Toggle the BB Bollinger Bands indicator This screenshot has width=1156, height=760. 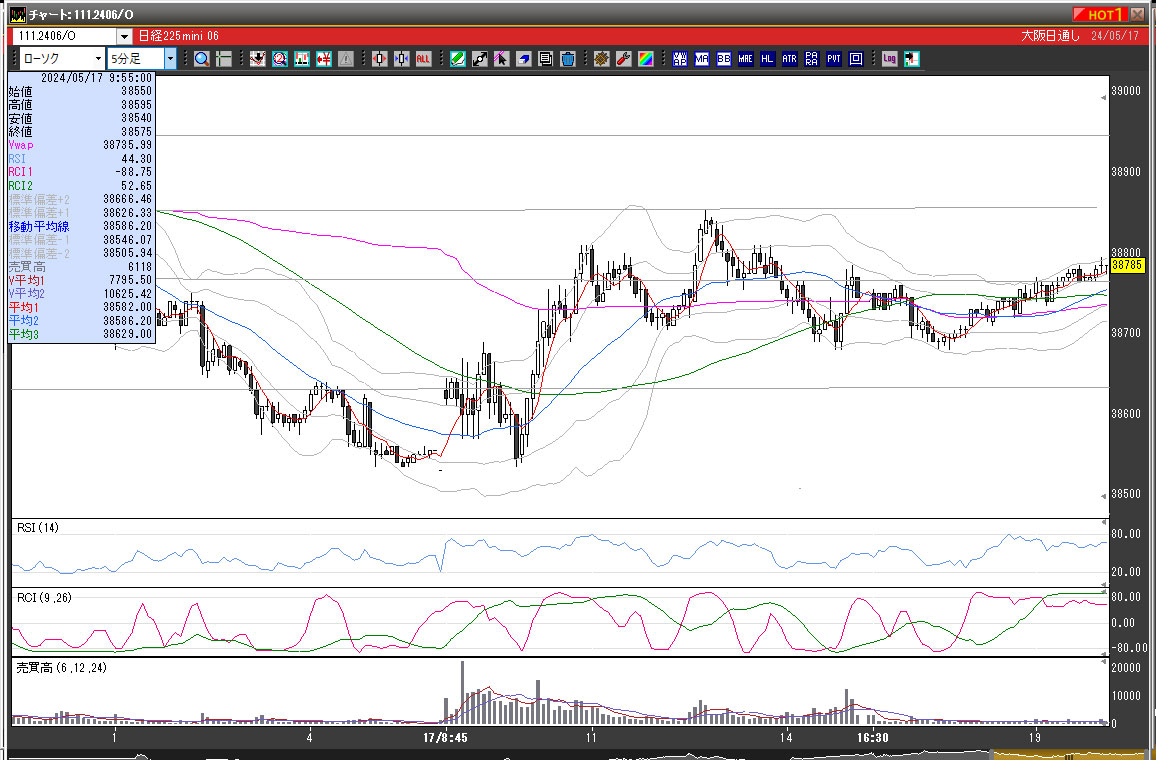tap(724, 59)
